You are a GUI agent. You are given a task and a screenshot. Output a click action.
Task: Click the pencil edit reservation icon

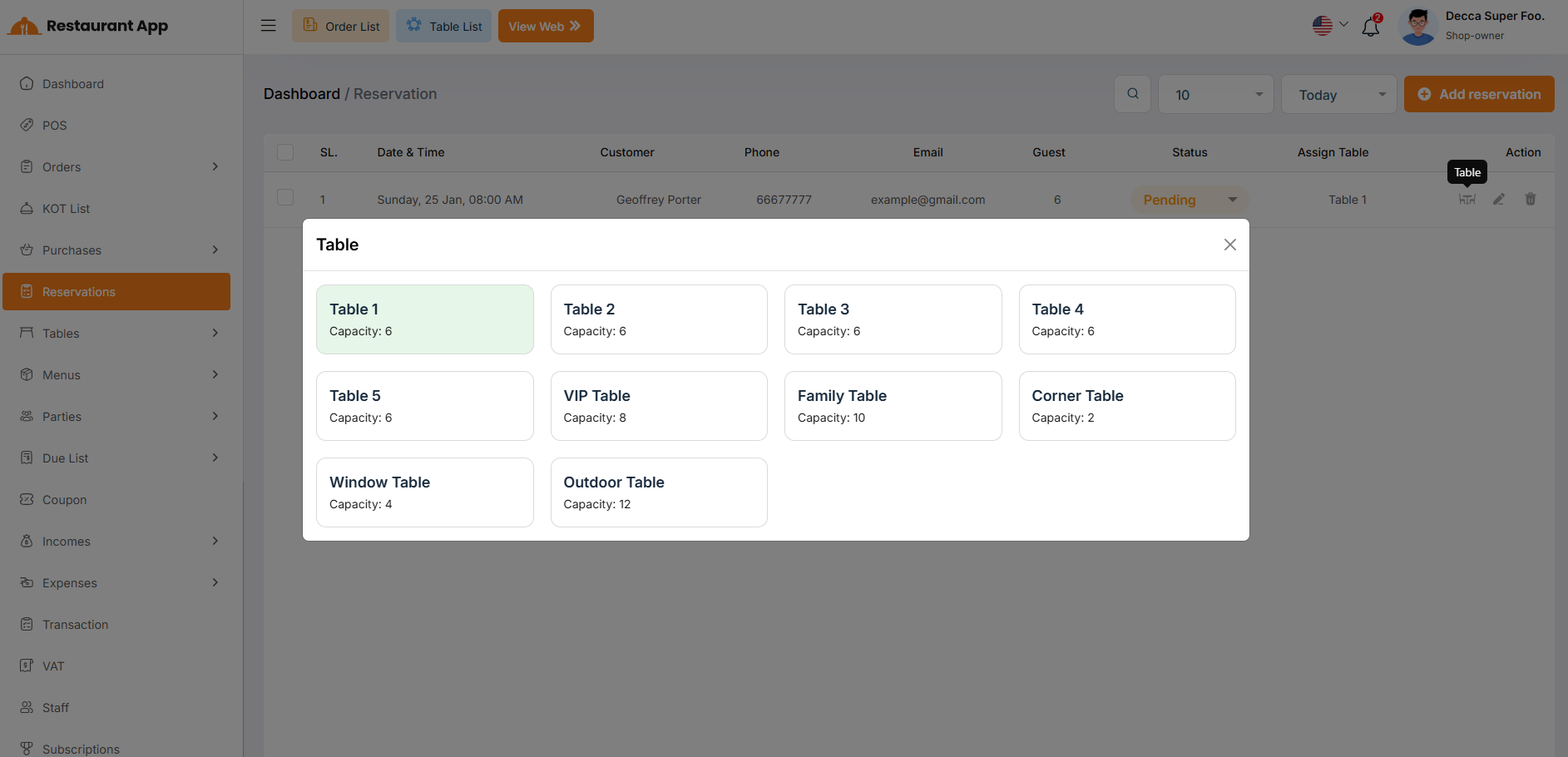click(1498, 200)
